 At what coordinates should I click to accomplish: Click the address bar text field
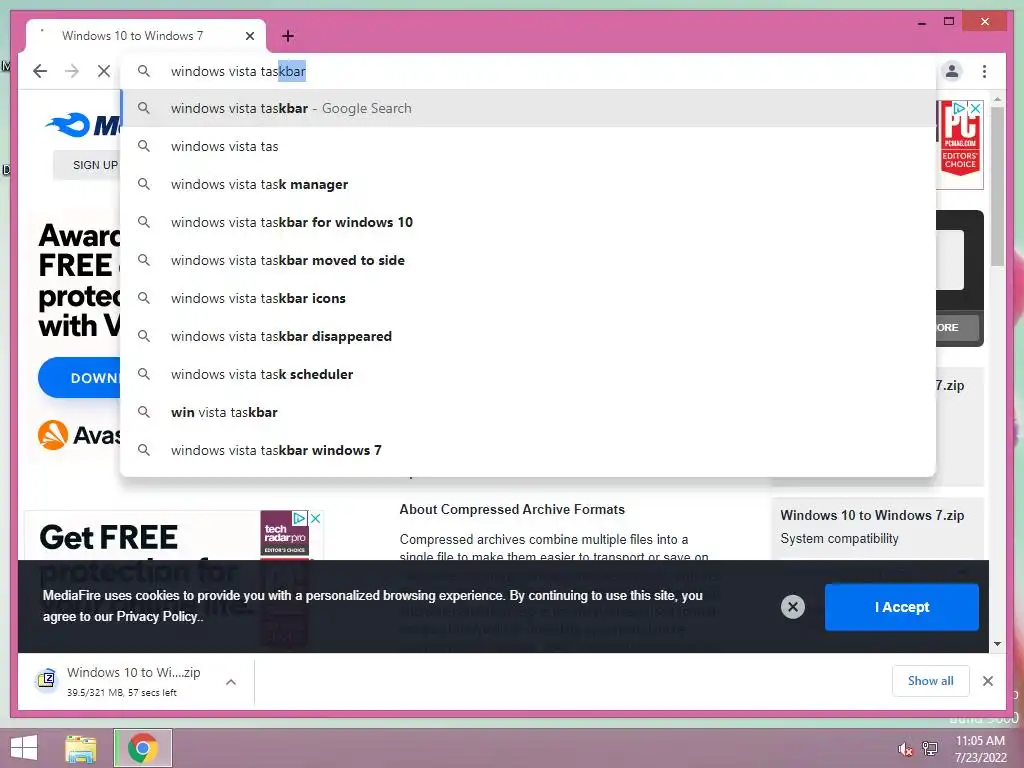pyautogui.click(x=528, y=71)
